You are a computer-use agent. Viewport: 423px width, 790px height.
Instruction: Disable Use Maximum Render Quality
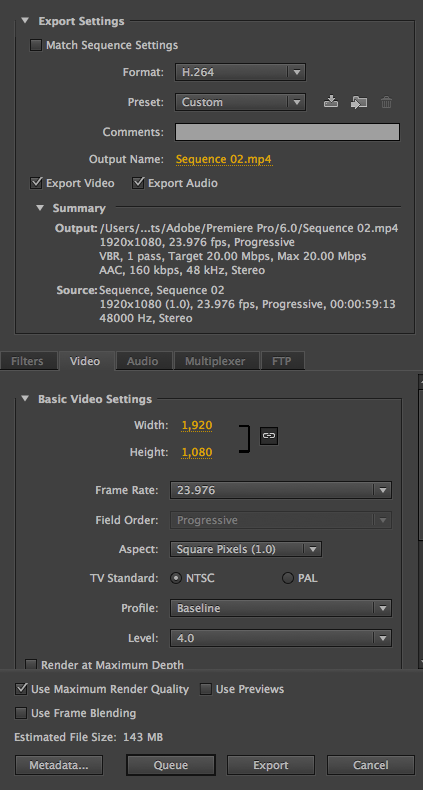(21, 689)
